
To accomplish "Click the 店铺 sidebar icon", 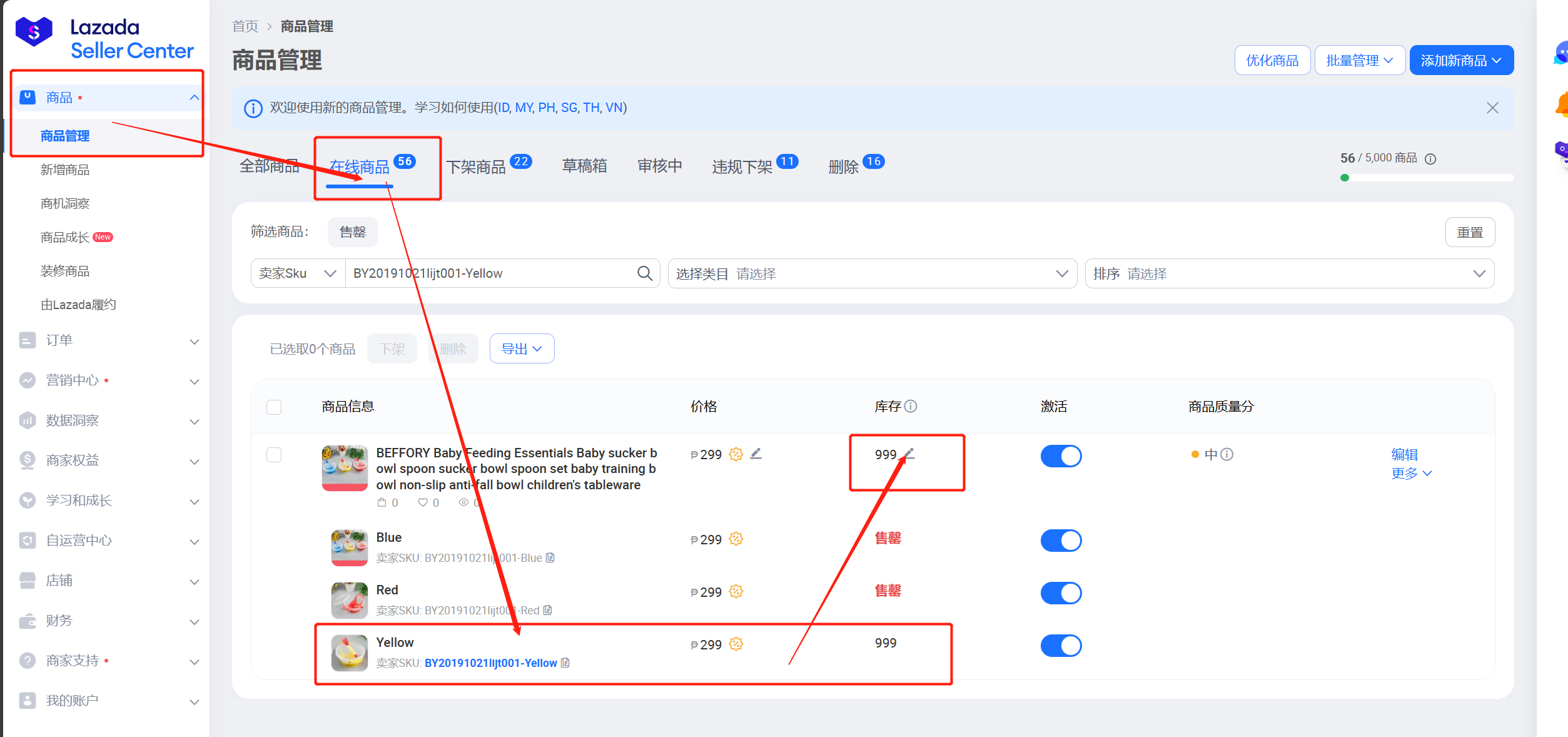I will [28, 581].
